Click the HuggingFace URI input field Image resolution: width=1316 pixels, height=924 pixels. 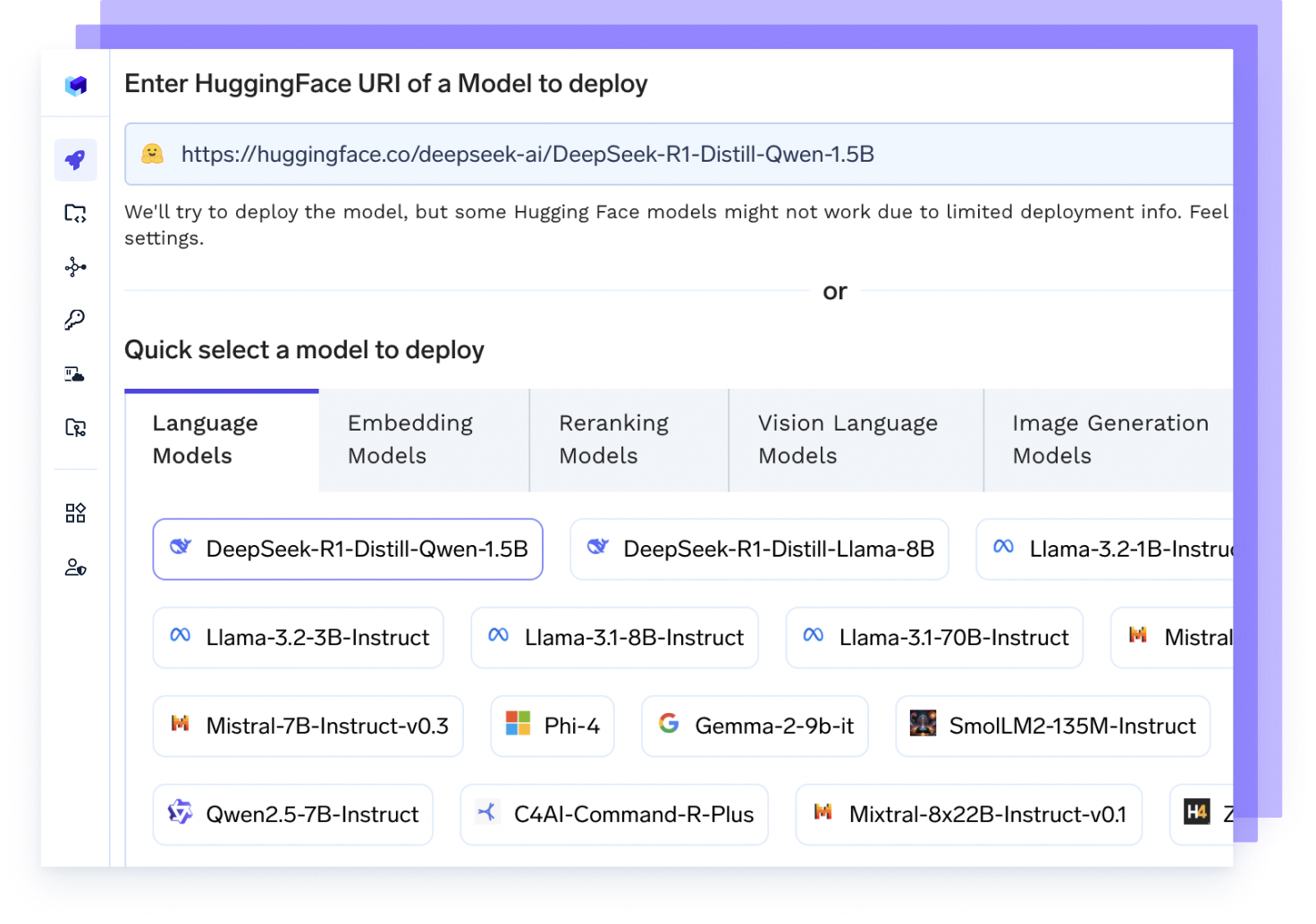[679, 155]
